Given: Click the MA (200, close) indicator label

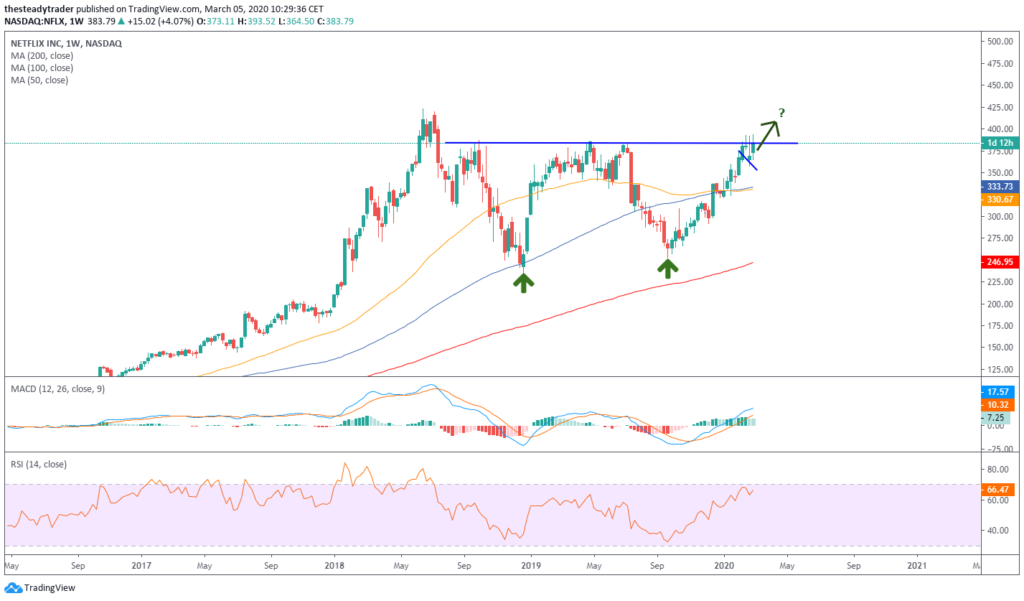Looking at the screenshot, I should 42,56.
